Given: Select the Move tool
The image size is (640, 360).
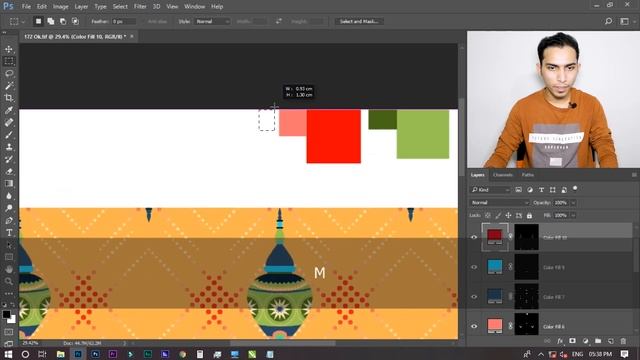Looking at the screenshot, I should (9, 49).
